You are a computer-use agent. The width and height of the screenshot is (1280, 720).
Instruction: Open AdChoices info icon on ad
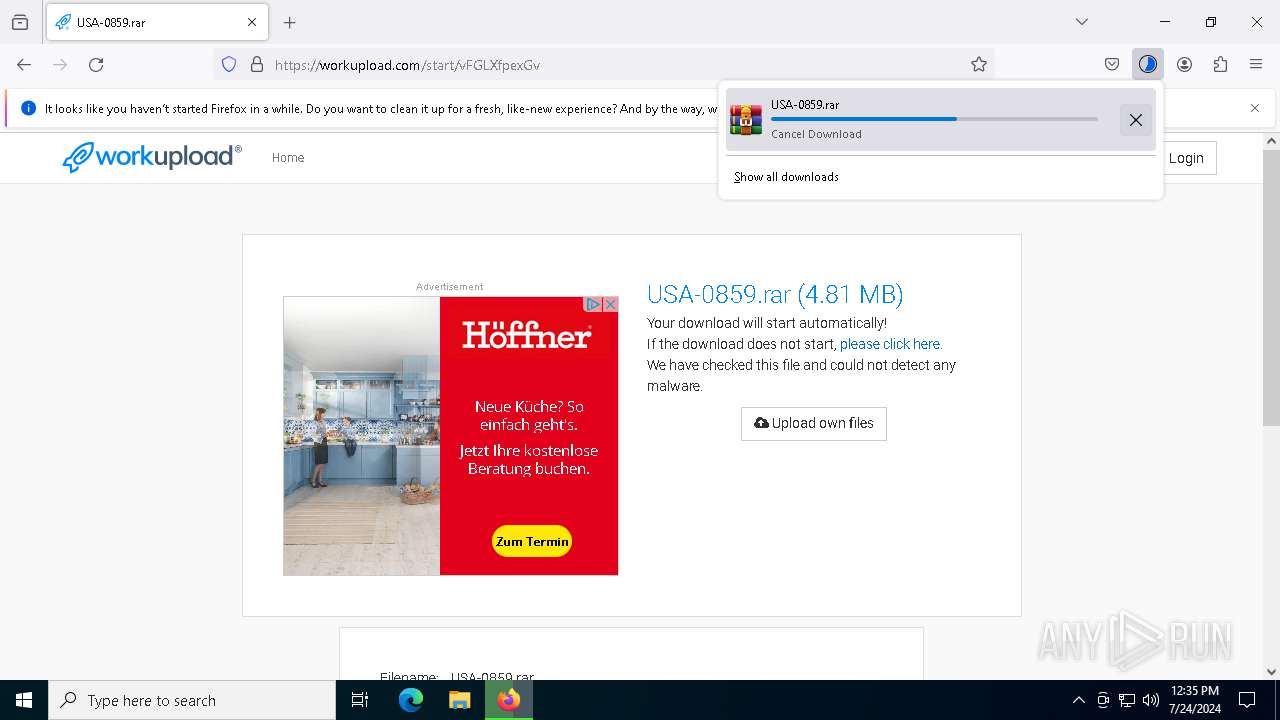click(593, 304)
